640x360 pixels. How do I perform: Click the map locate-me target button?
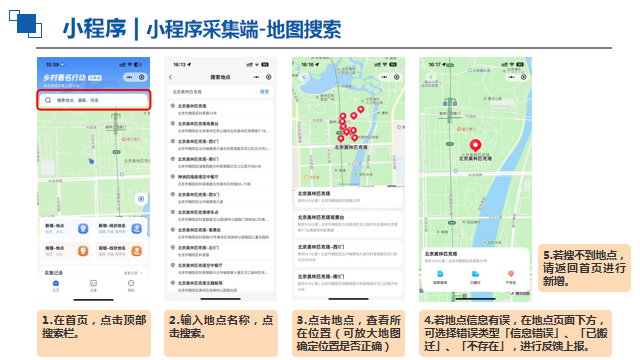tap(141, 199)
